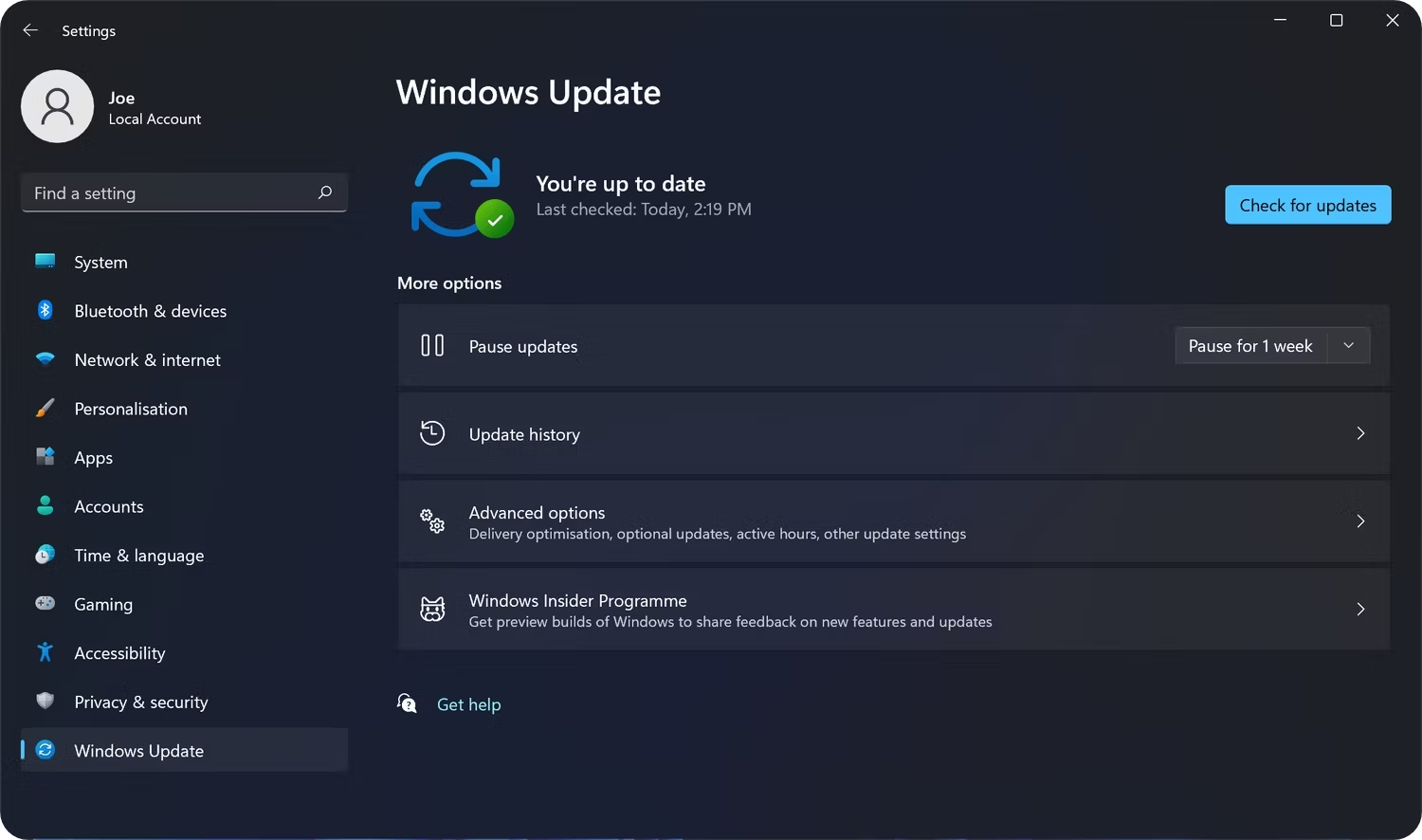Expand Advanced options with its chevron
Viewport: 1422px width, 840px height.
(x=1360, y=521)
